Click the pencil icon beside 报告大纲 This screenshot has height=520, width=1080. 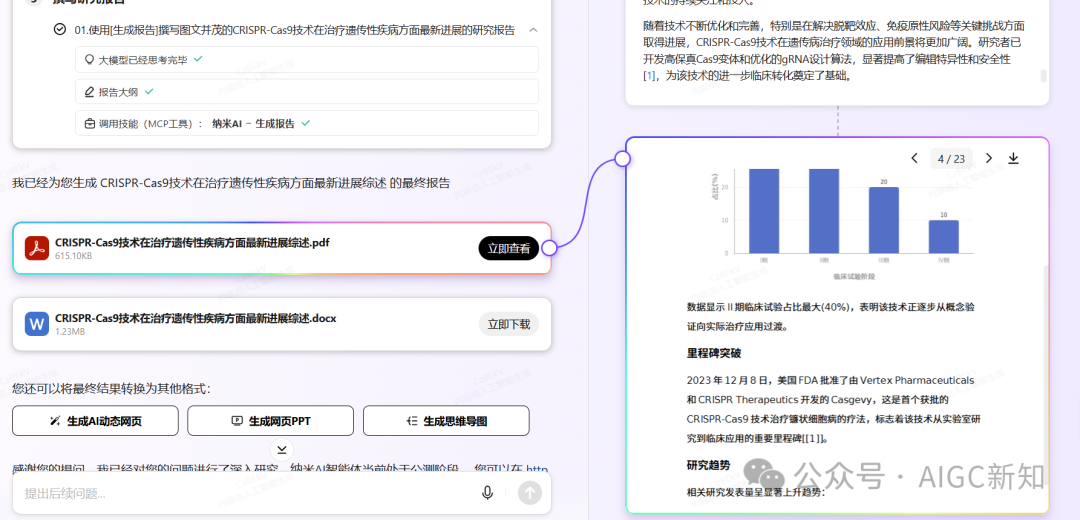click(x=89, y=92)
